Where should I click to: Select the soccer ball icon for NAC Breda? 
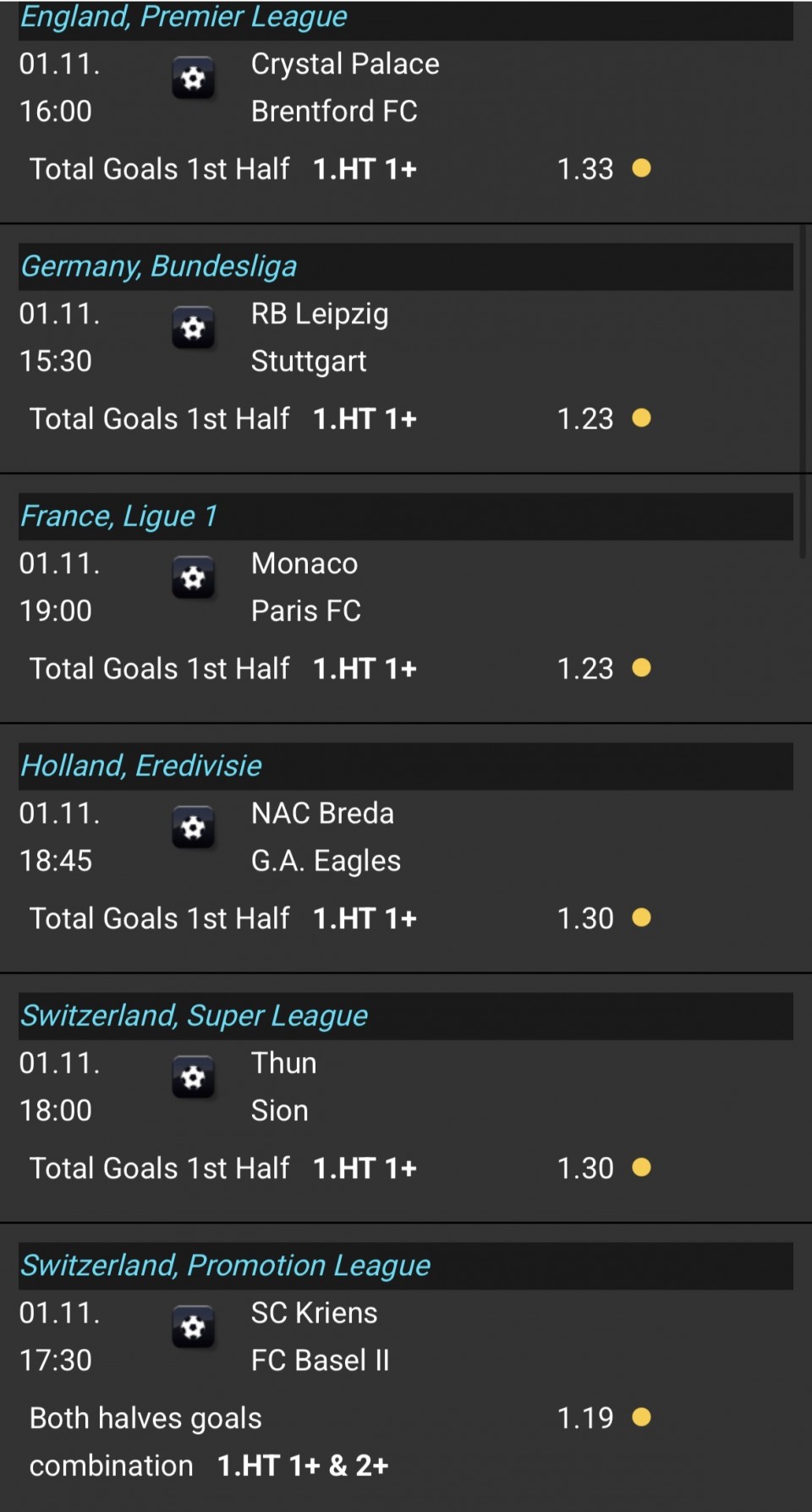coord(193,828)
